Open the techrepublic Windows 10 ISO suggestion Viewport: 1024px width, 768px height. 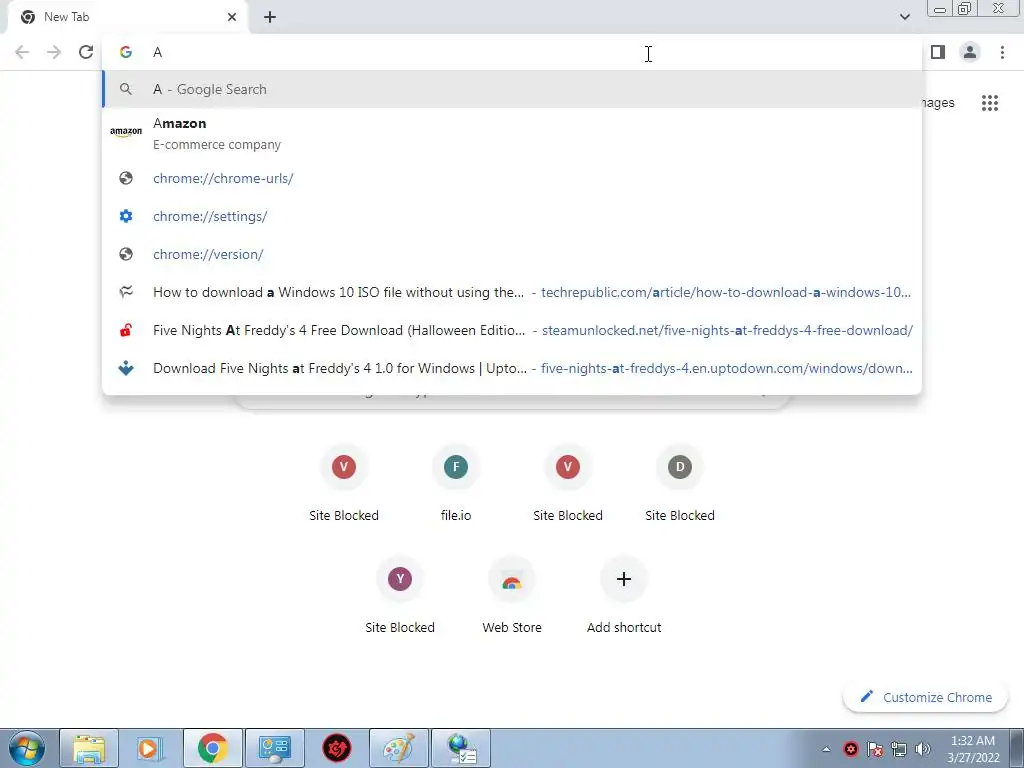point(512,292)
